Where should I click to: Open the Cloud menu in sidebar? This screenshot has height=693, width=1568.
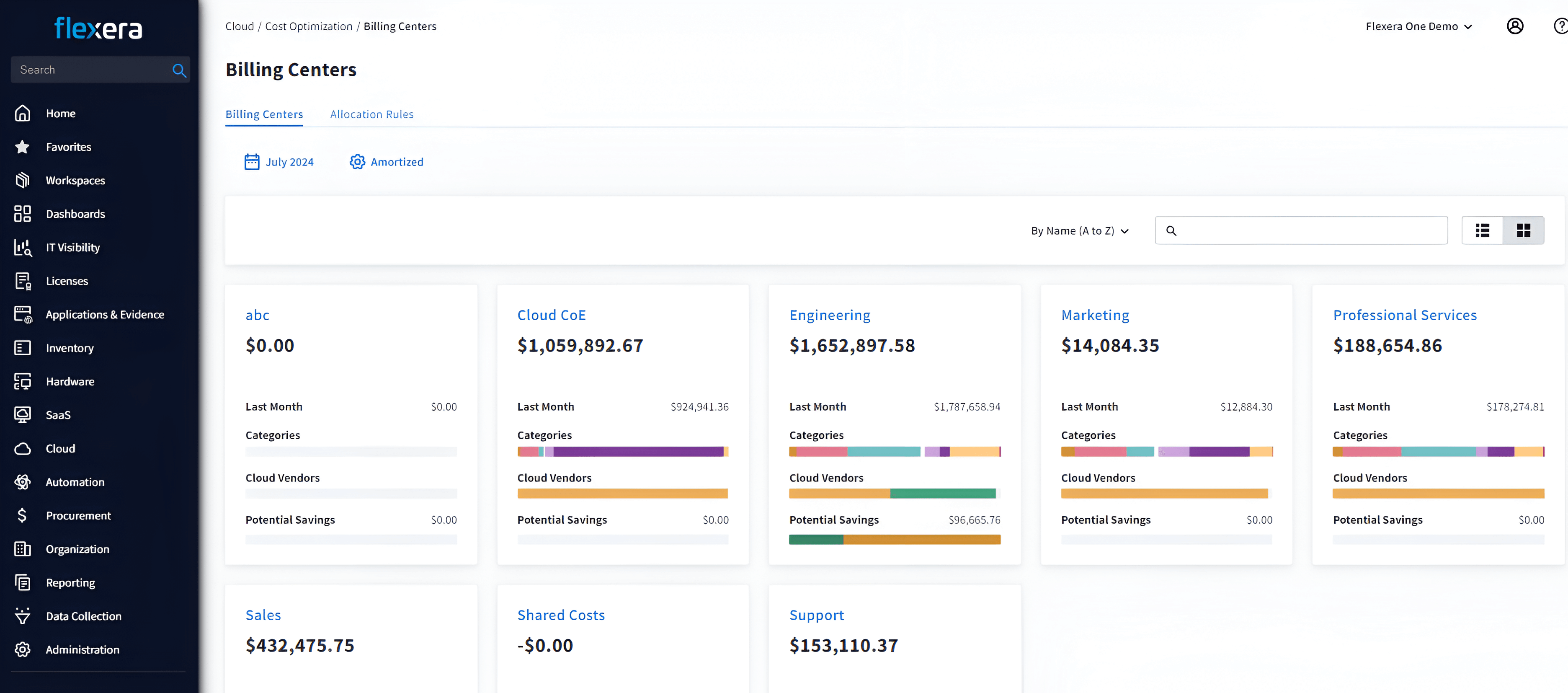(x=60, y=448)
